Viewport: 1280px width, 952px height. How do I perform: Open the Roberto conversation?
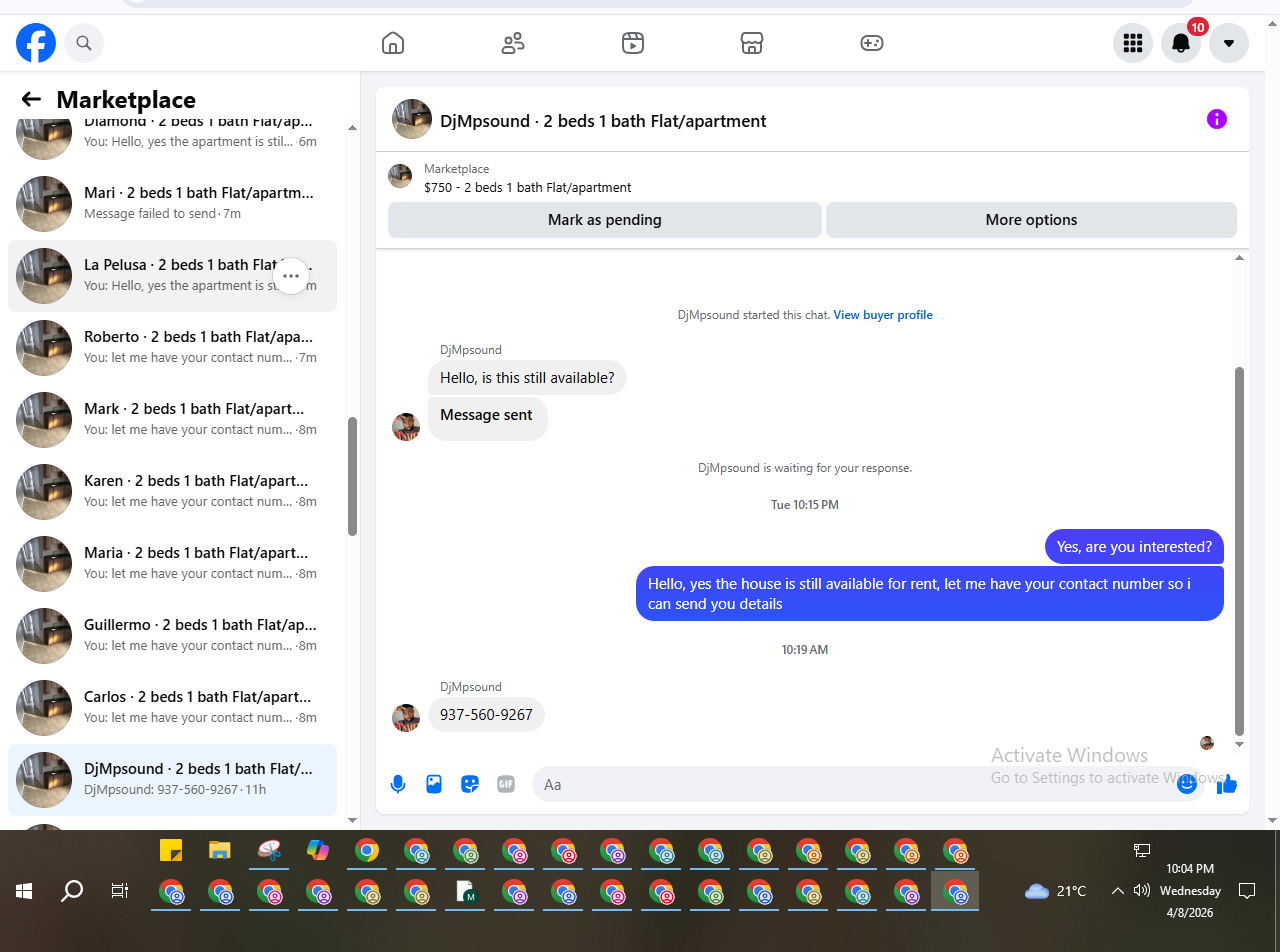(172, 348)
